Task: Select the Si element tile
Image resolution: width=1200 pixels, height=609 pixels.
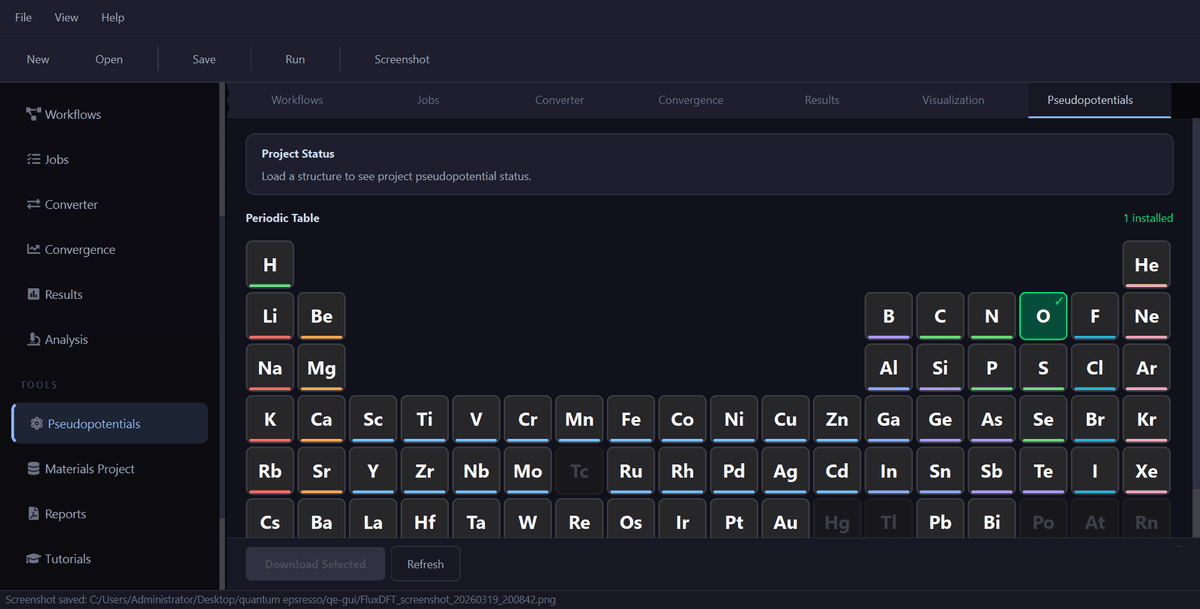Action: point(940,368)
